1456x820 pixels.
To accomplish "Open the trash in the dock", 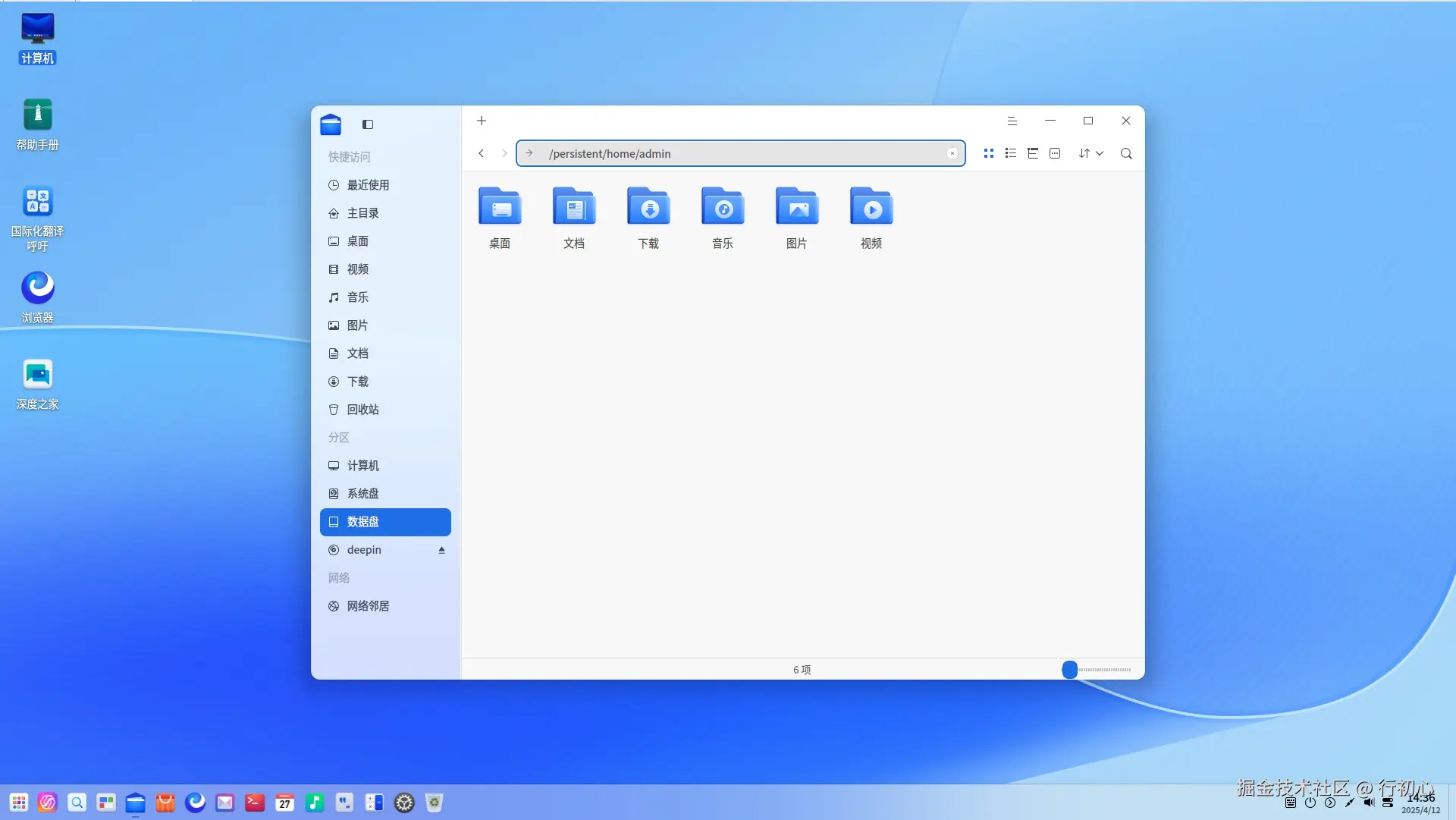I will click(435, 803).
